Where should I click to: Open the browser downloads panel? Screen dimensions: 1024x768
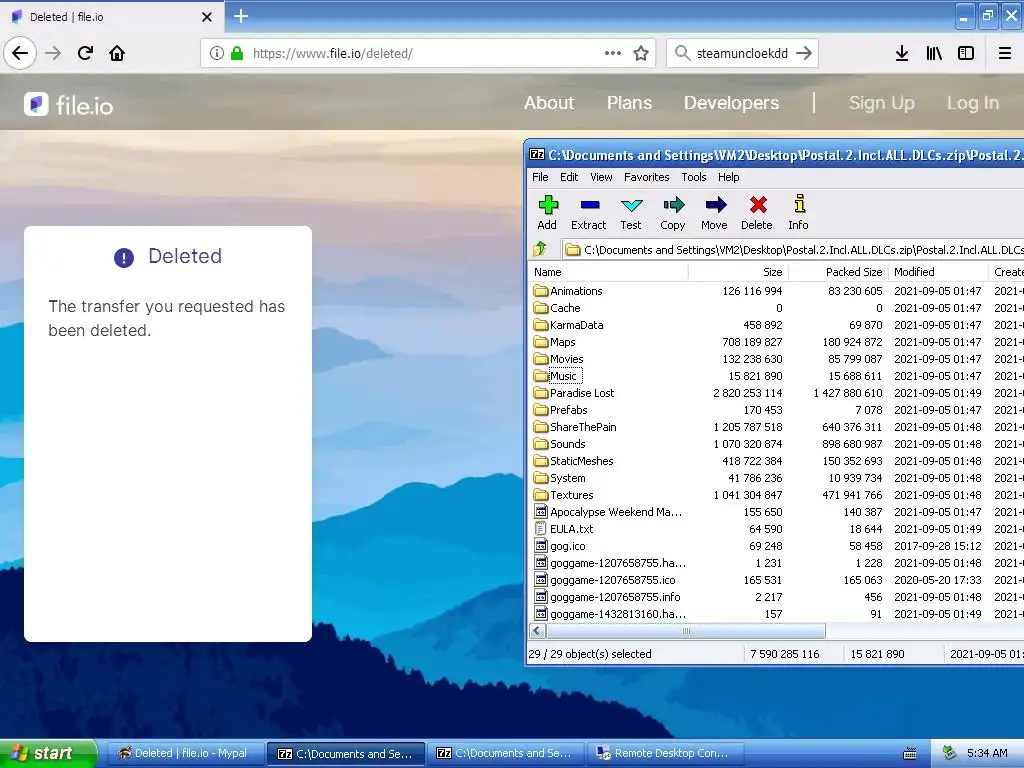click(902, 53)
